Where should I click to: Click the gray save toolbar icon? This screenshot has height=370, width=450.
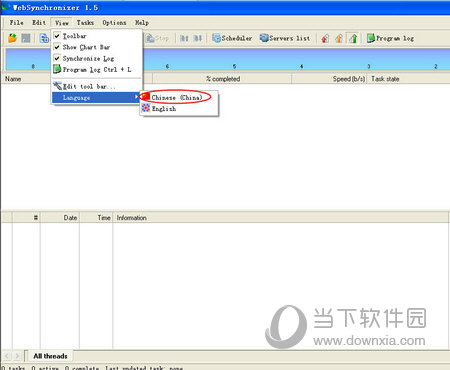26,38
